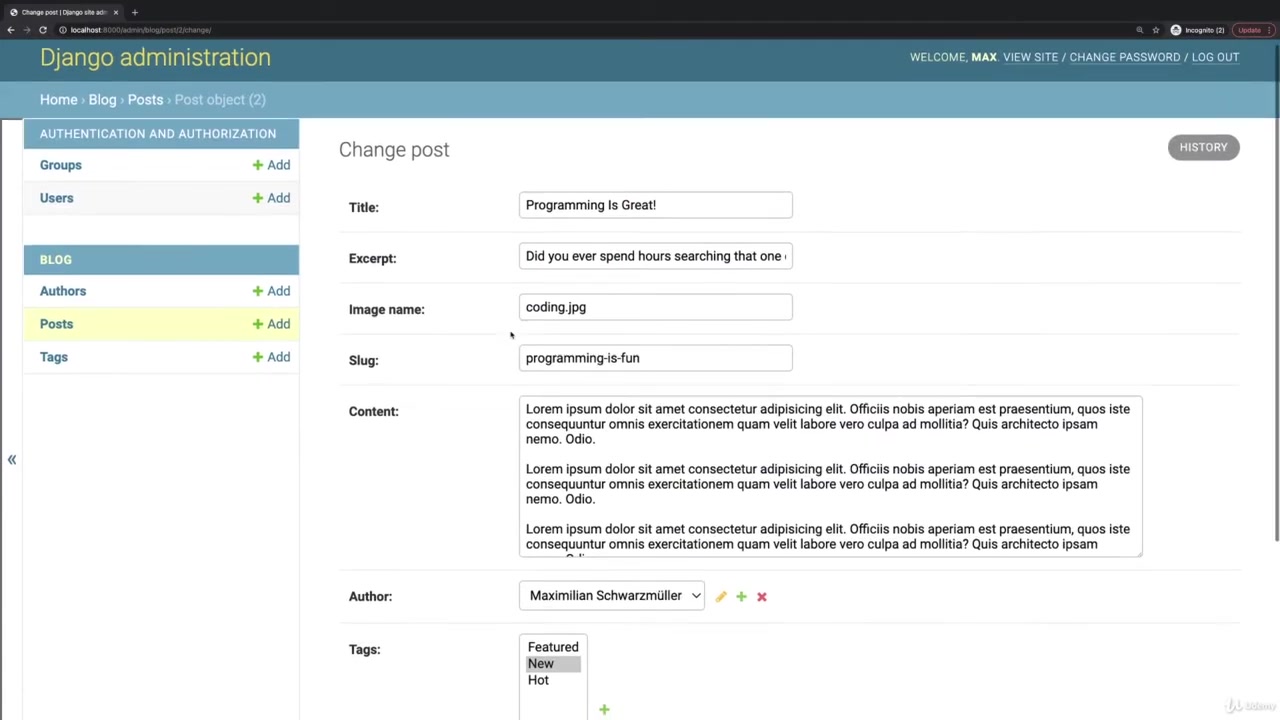The height and width of the screenshot is (720, 1280).
Task: Select the Hot tag in the list
Action: [538, 680]
